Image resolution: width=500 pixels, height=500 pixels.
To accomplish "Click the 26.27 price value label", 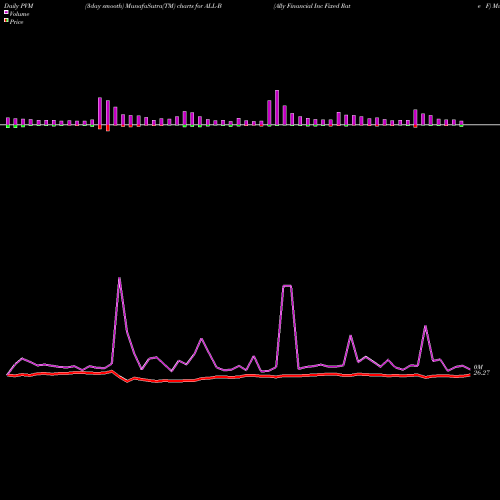I will pos(482,373).
